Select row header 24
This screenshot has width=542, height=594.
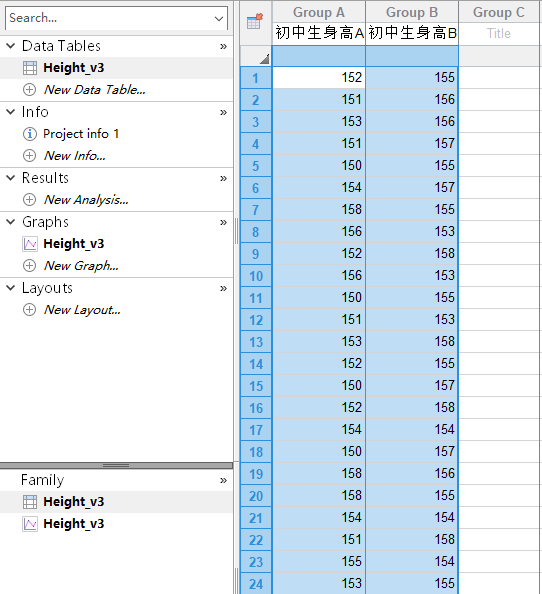(x=256, y=584)
